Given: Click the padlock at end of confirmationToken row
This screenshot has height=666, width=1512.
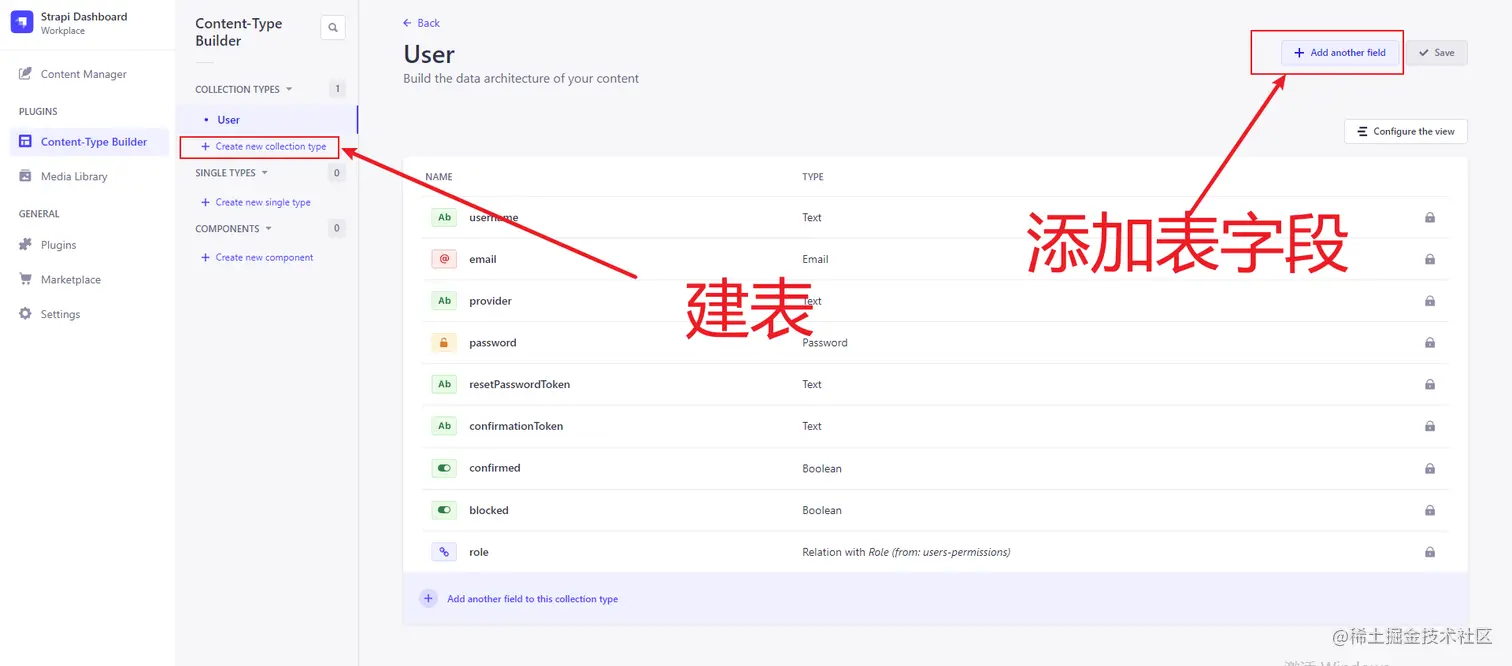Looking at the screenshot, I should pos(1430,426).
